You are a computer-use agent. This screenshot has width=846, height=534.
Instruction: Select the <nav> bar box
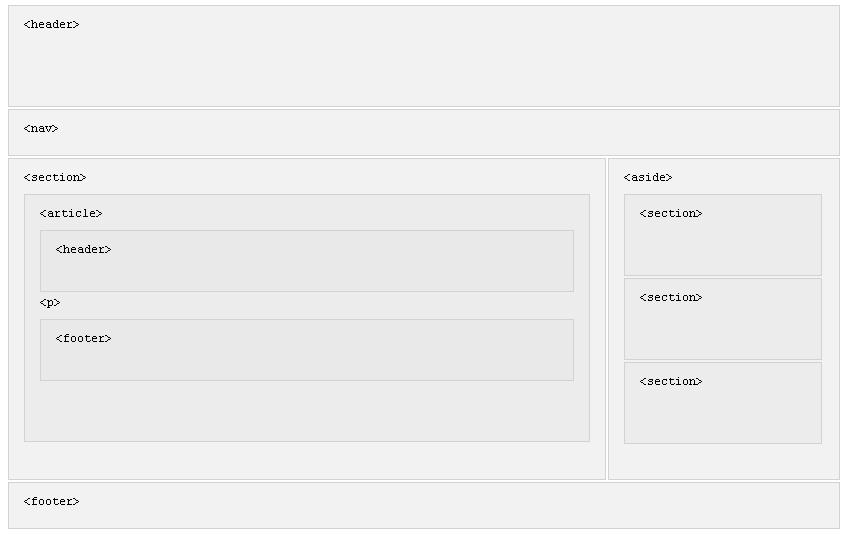point(424,133)
